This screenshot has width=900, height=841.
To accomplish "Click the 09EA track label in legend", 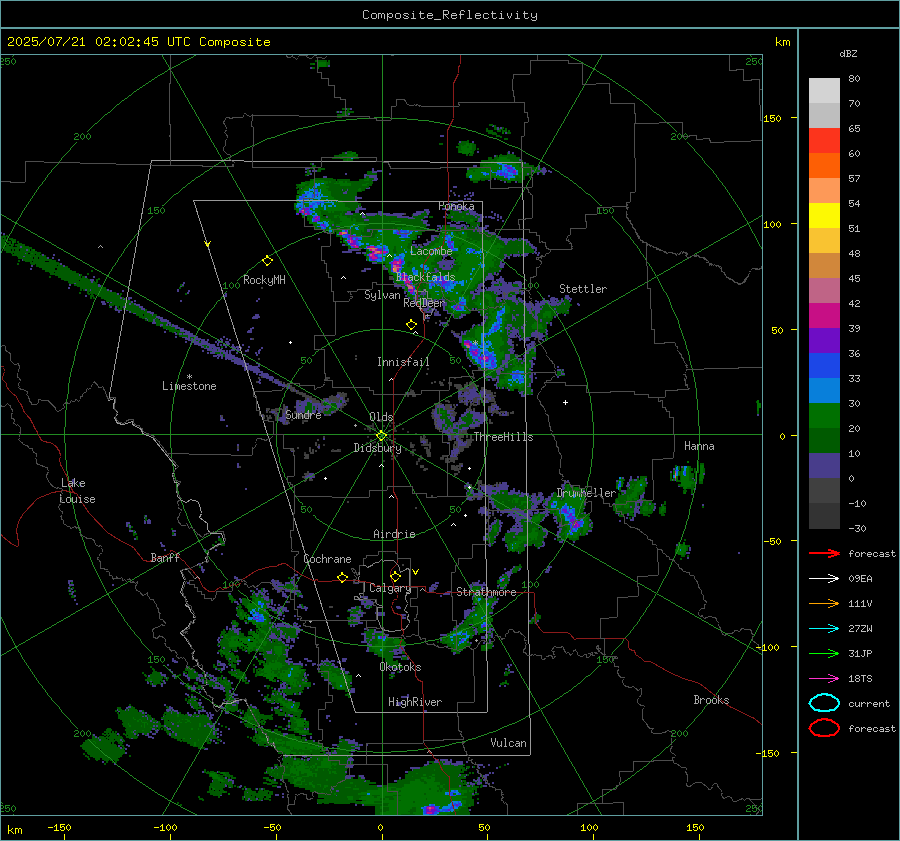I will tap(860, 579).
